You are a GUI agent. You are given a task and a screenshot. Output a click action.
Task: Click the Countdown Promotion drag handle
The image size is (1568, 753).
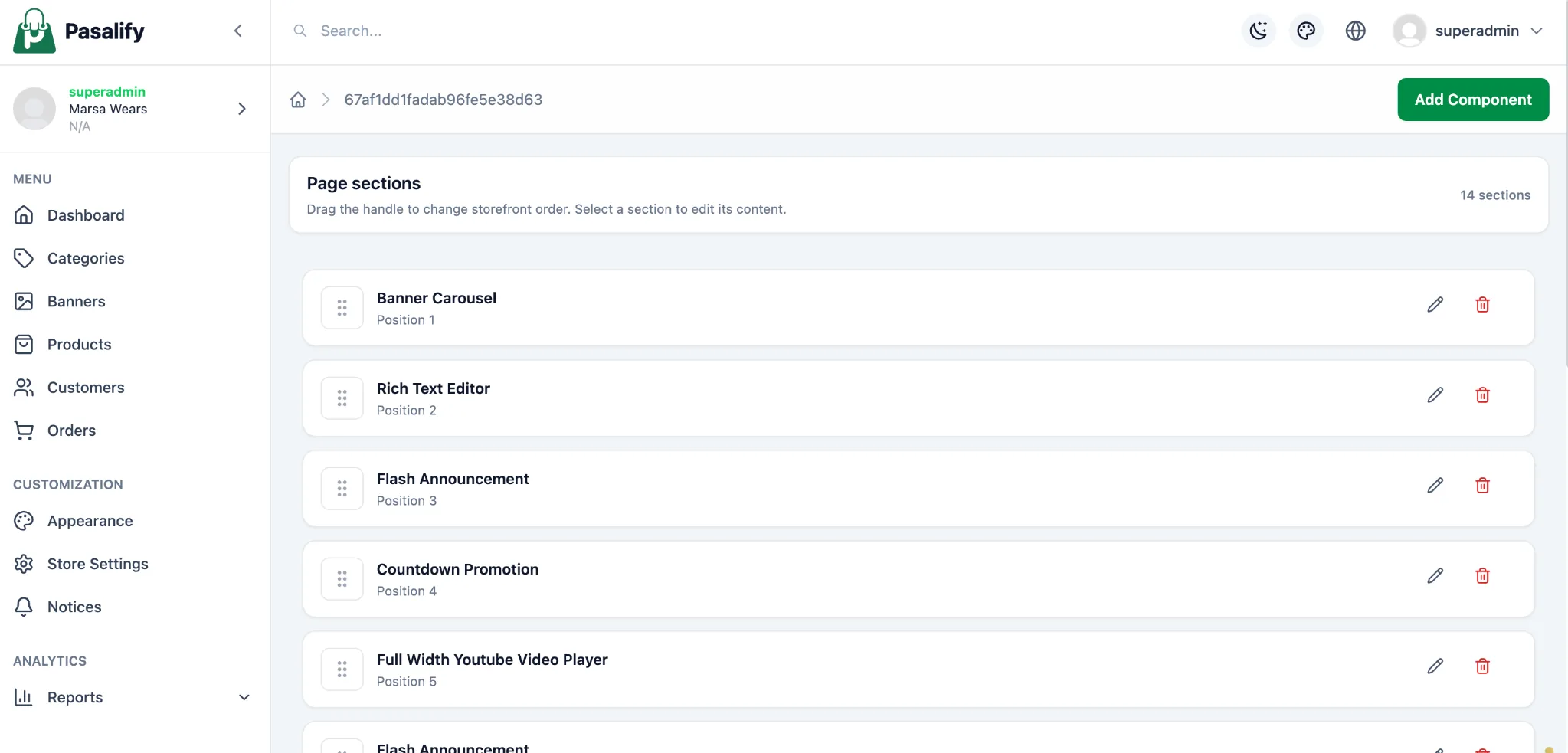click(x=342, y=579)
